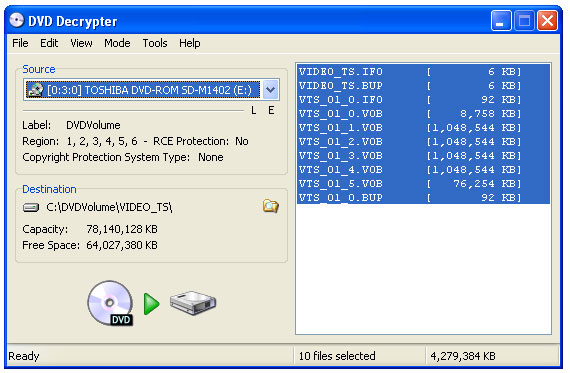Select VIDEO_TS.IFO in the file list
This screenshot has width=570, height=373.
coord(424,72)
